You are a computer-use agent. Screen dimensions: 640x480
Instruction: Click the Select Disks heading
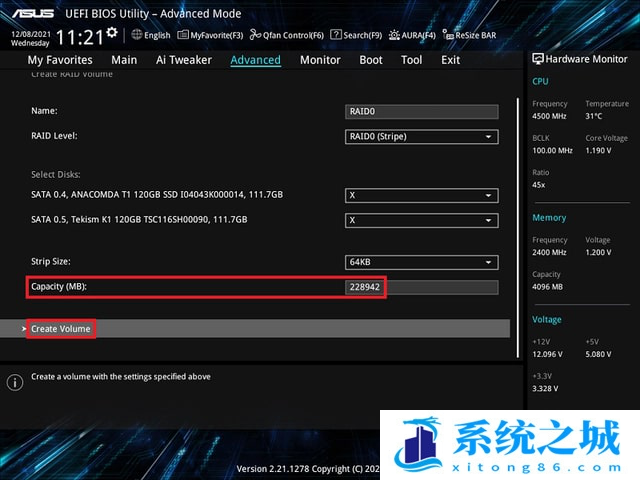pos(56,175)
